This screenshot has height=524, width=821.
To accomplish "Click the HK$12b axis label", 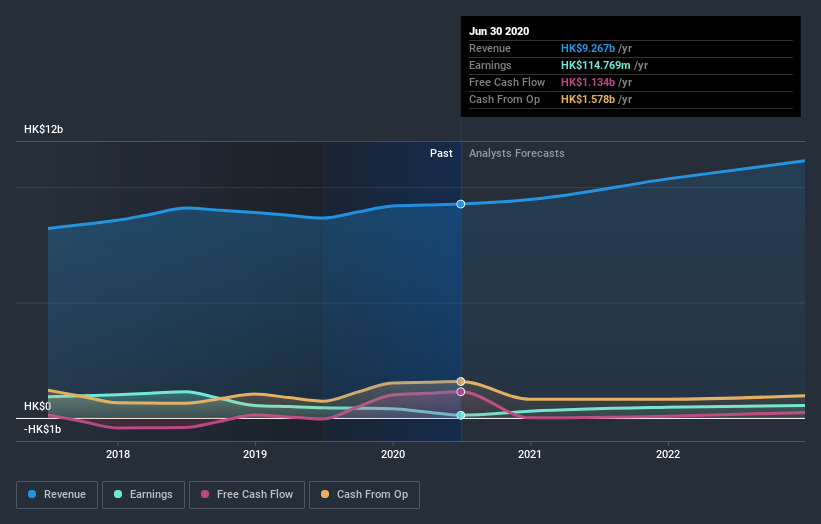I will pos(43,129).
